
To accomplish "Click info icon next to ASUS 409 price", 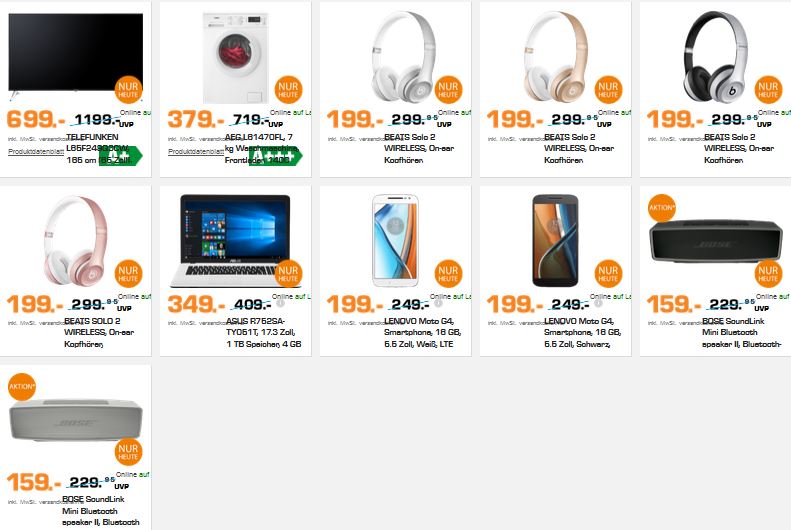I will coord(280,303).
